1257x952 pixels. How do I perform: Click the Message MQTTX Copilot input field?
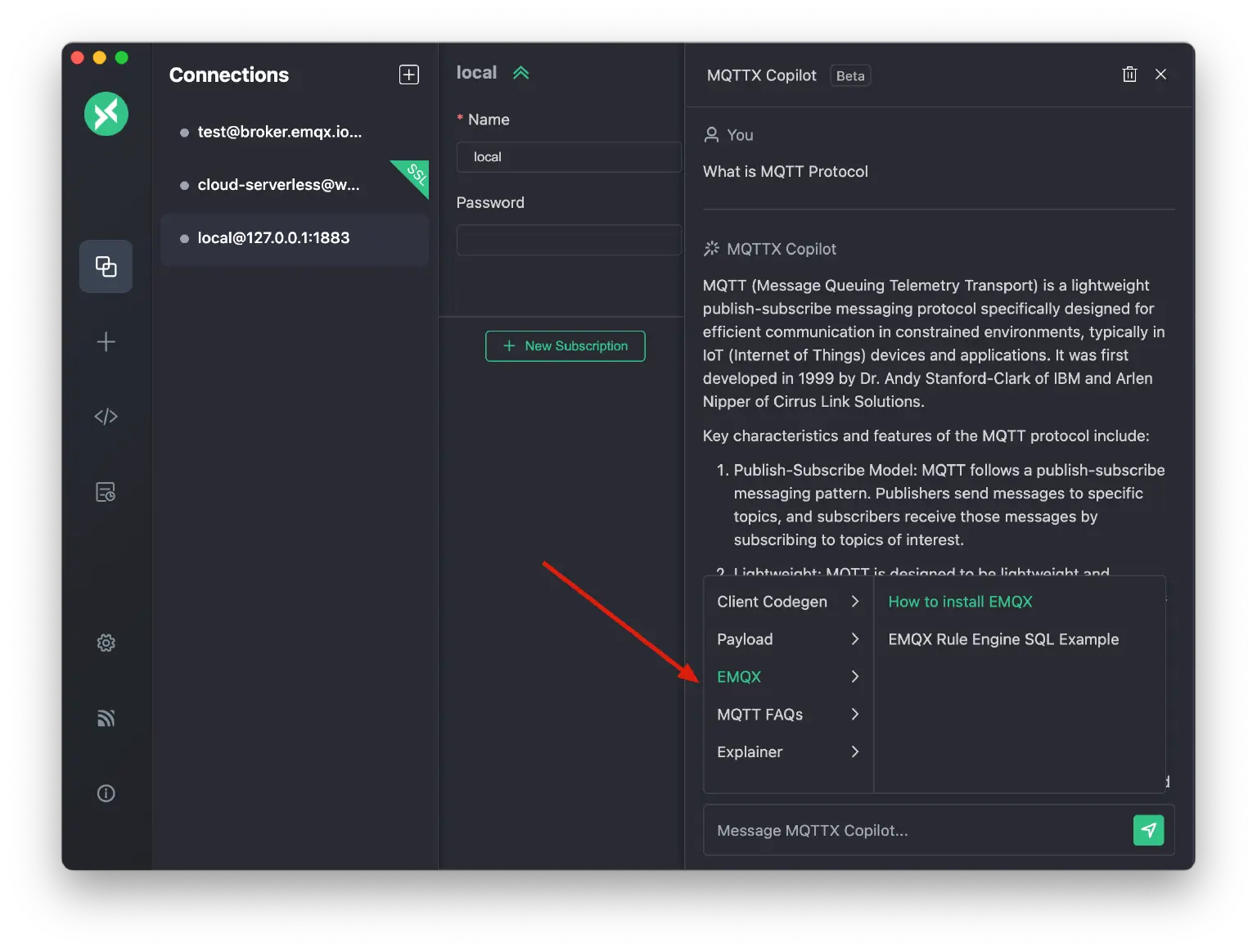point(900,830)
